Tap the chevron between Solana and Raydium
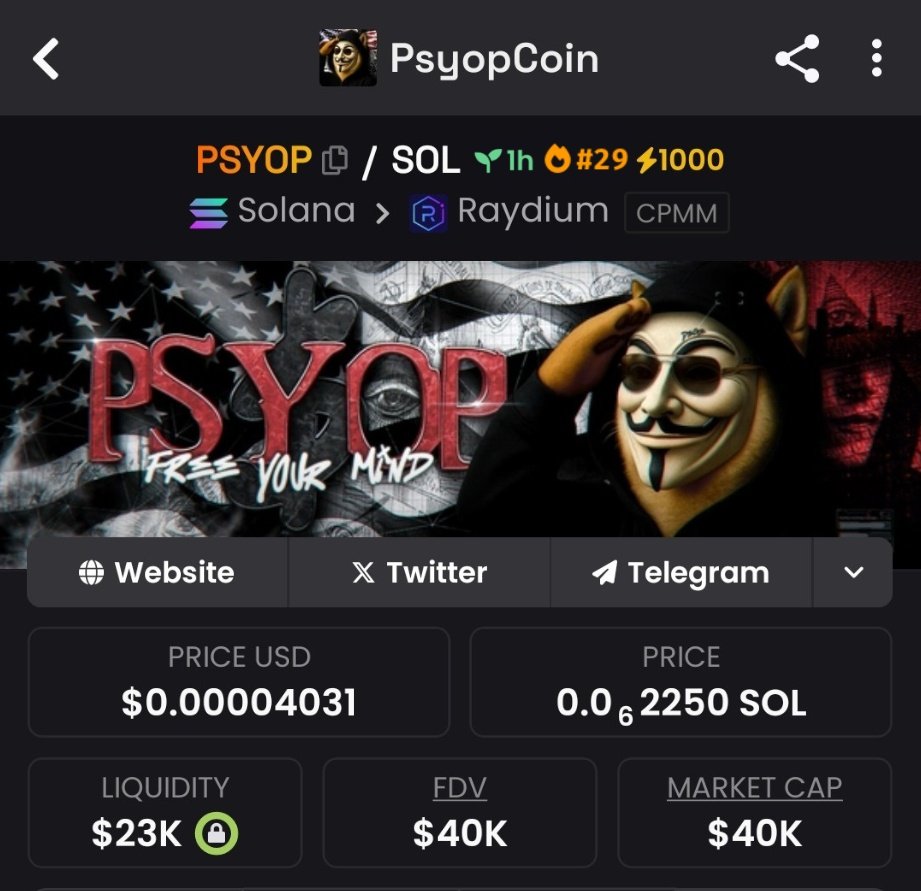Viewport: 921px width, 891px height. [x=382, y=214]
